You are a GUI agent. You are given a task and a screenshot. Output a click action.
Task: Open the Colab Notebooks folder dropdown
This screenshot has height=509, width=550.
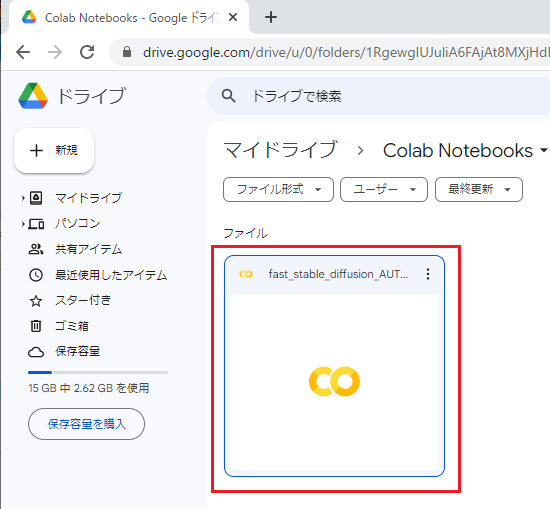544,150
